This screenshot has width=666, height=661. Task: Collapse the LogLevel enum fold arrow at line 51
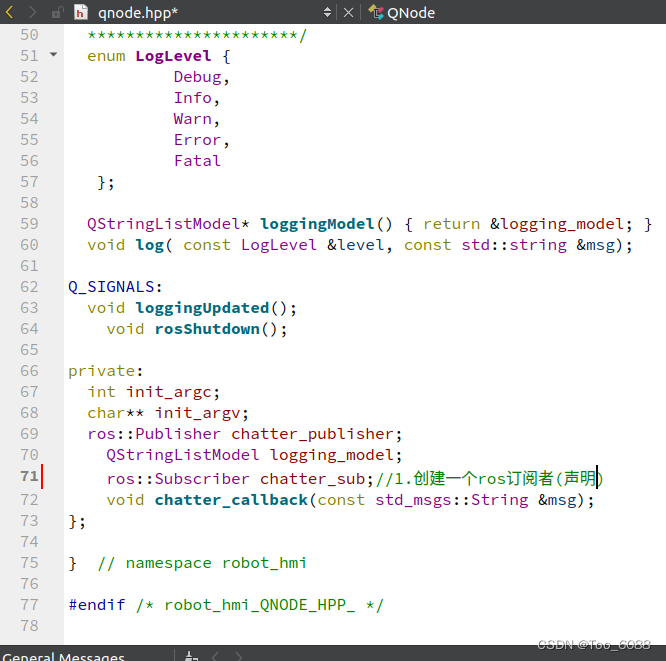[54, 54]
